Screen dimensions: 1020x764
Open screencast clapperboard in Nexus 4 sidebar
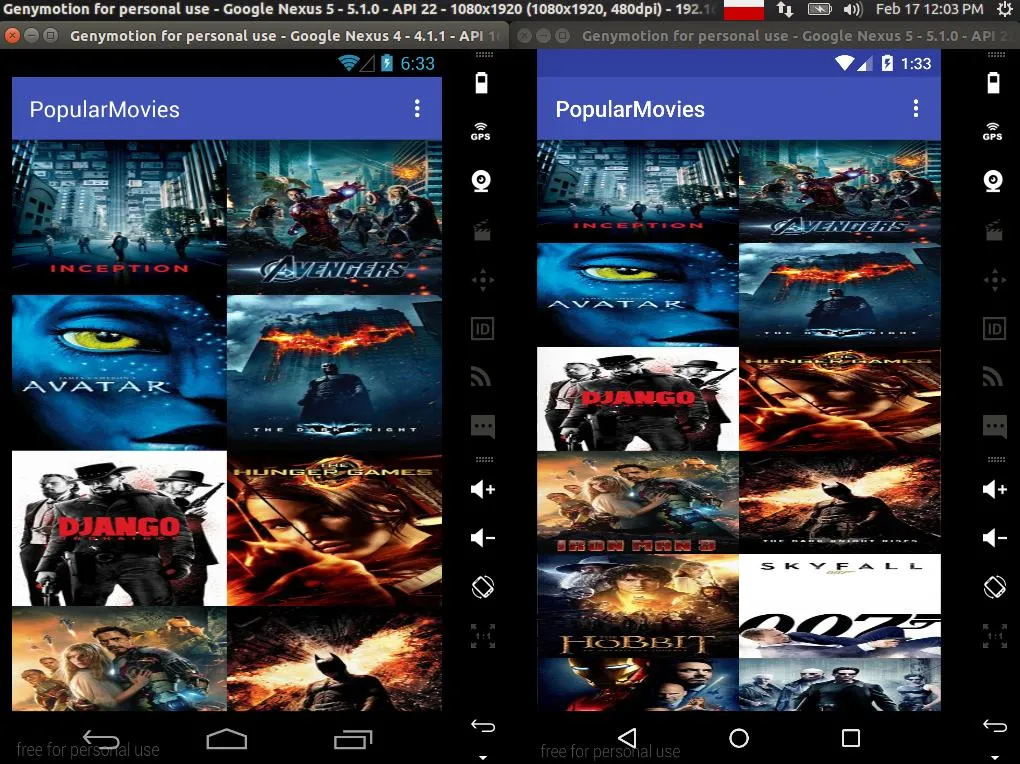pyautogui.click(x=482, y=231)
